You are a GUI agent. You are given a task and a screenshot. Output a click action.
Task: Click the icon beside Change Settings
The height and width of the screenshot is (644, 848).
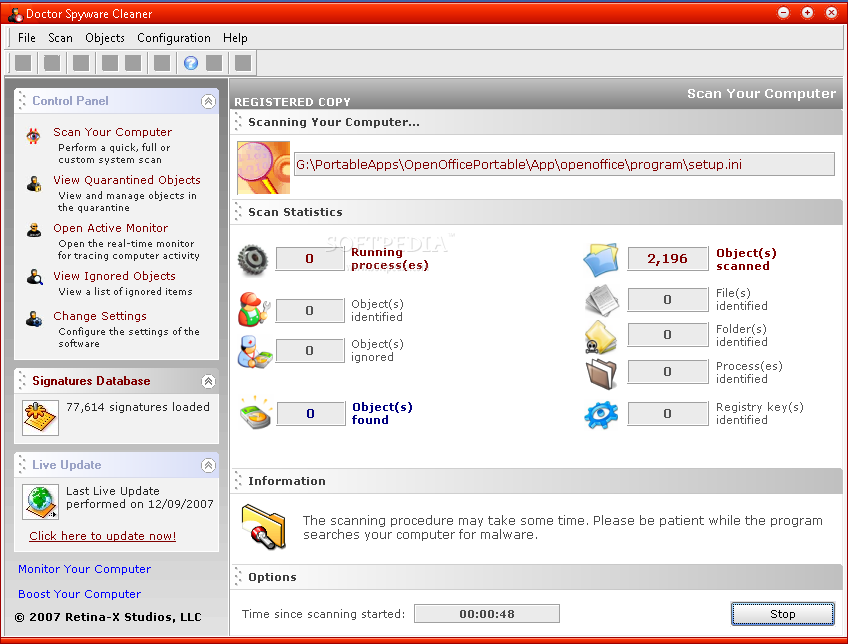34,319
